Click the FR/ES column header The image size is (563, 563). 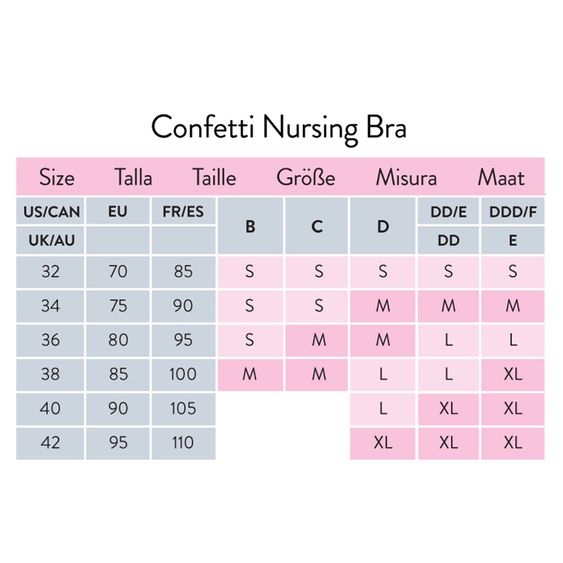point(183,211)
